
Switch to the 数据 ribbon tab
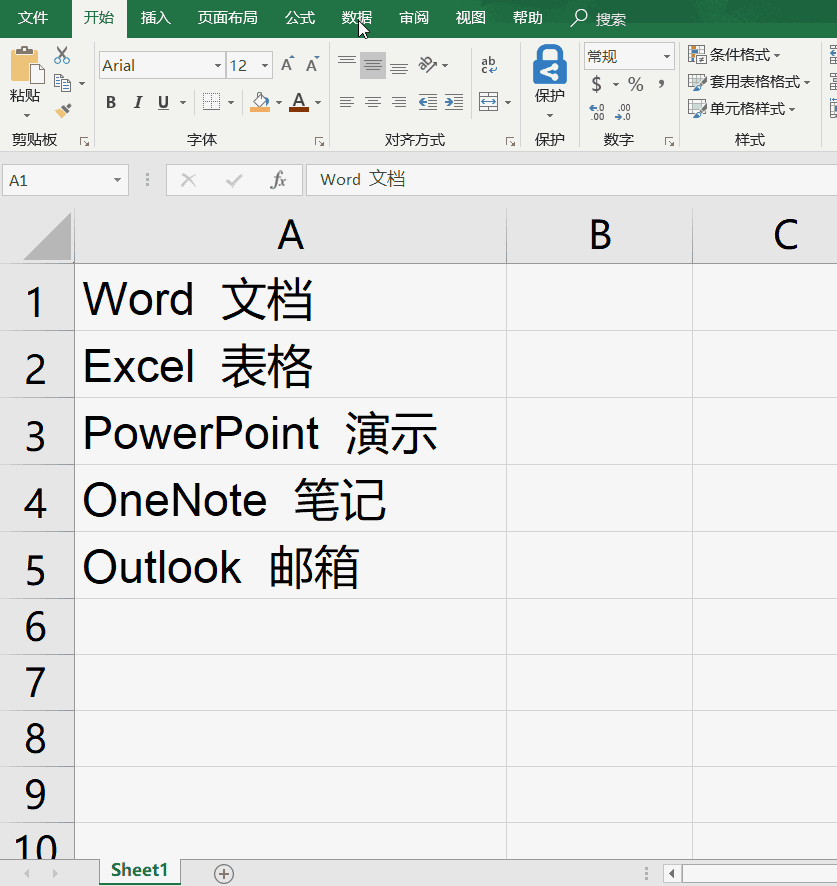click(356, 18)
